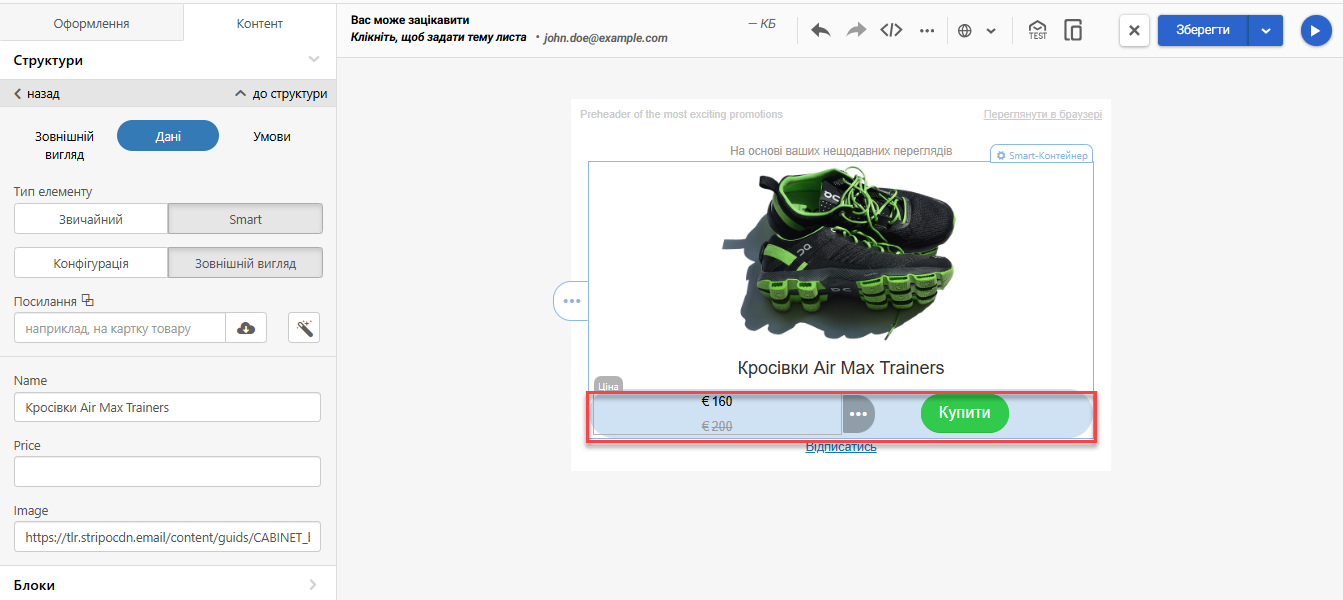
Task: Set element type to Звичайний
Action: (91, 219)
